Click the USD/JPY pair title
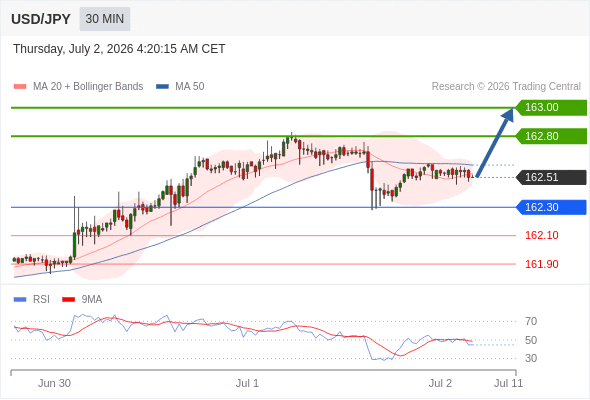Image resolution: width=590 pixels, height=400 pixels. (41, 19)
